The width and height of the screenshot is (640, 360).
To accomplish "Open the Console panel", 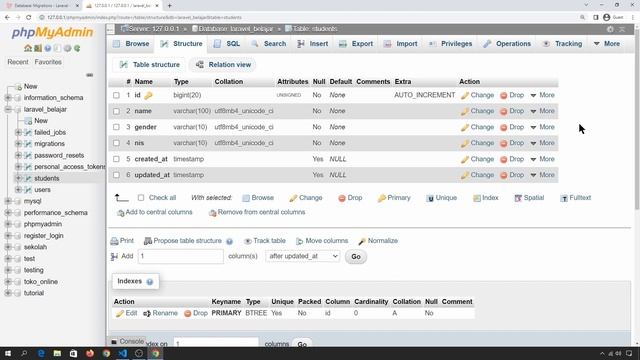I will pos(127,341).
